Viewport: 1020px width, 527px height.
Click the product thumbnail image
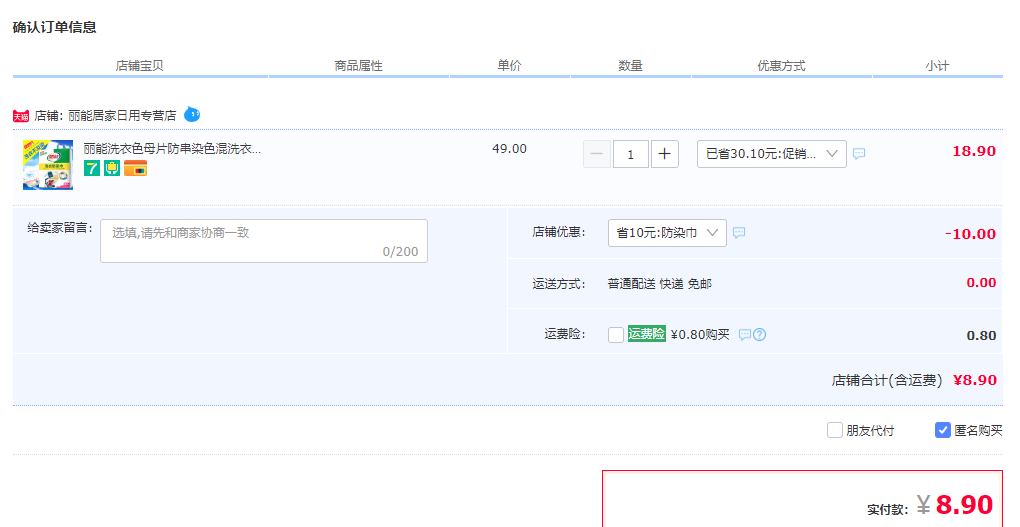coord(48,165)
